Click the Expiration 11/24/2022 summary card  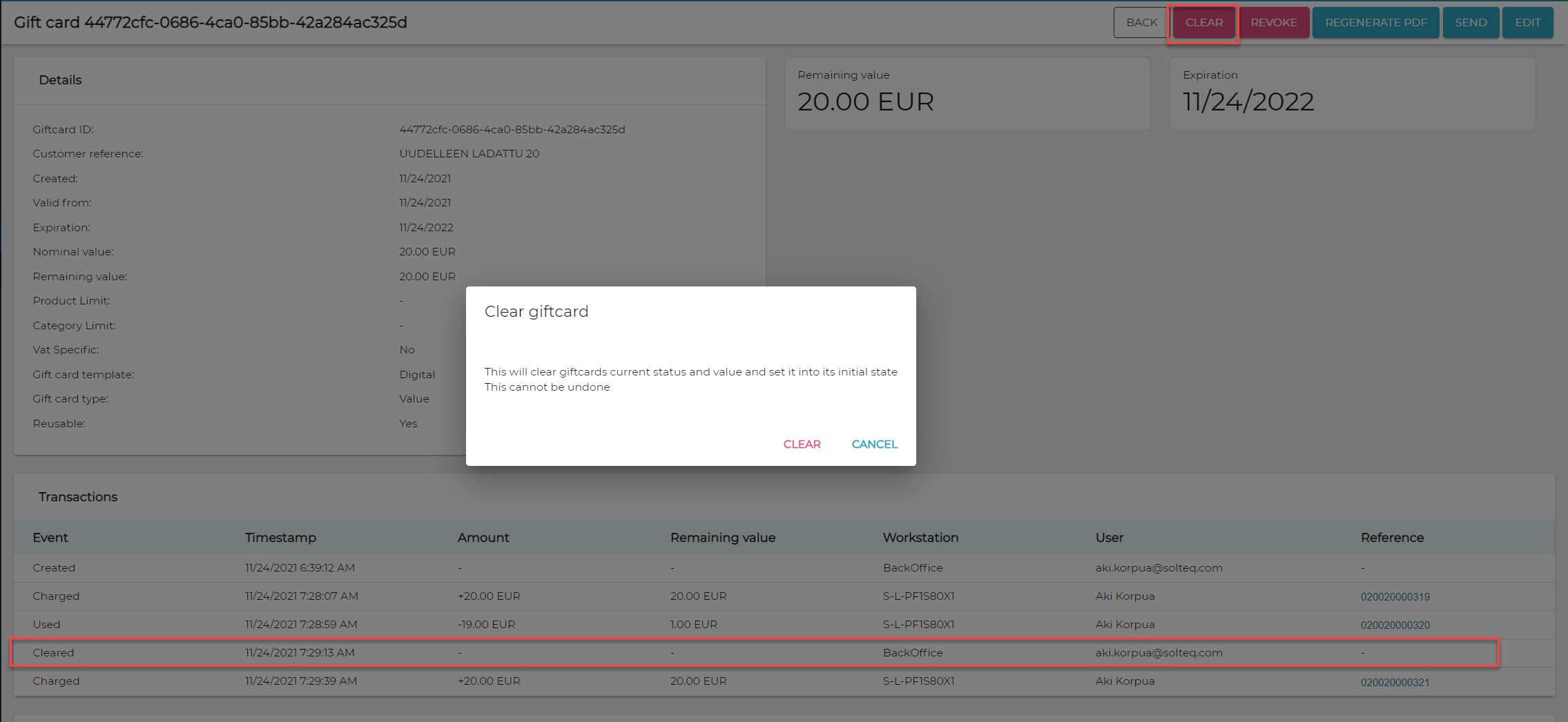pyautogui.click(x=1352, y=93)
